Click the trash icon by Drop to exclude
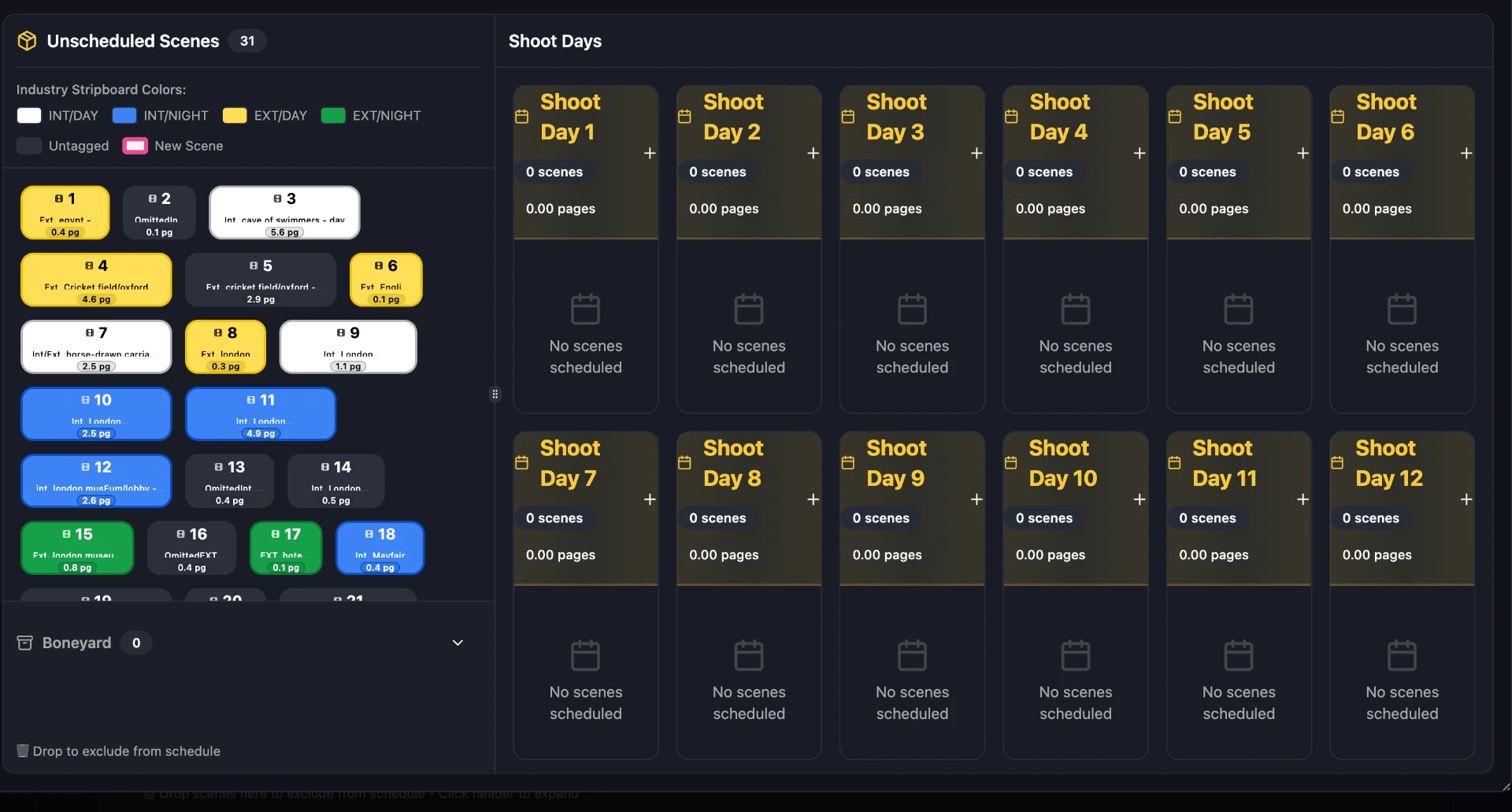Screen dimensions: 1512x812 tap(23, 751)
